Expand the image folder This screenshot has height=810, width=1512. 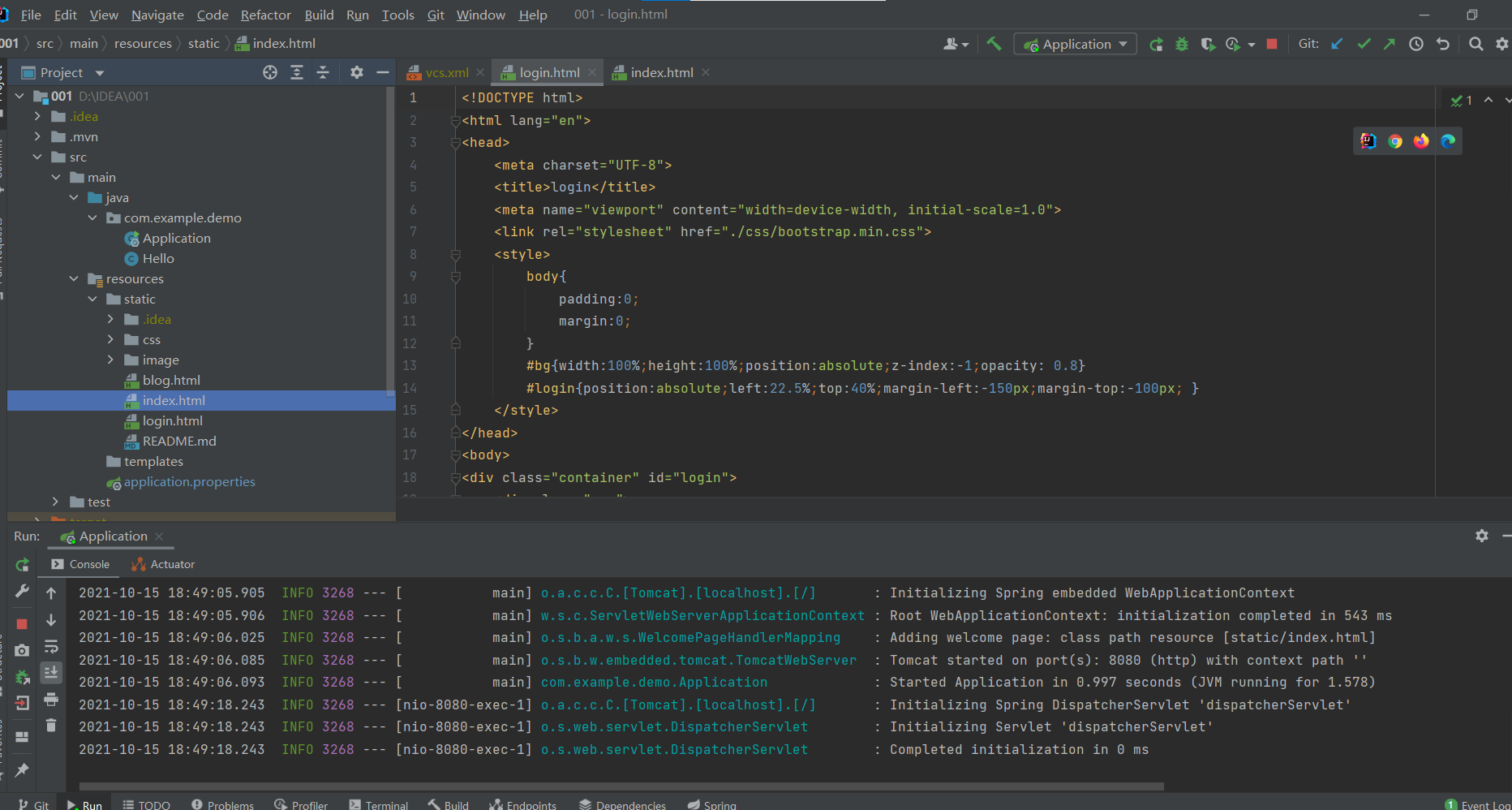111,360
